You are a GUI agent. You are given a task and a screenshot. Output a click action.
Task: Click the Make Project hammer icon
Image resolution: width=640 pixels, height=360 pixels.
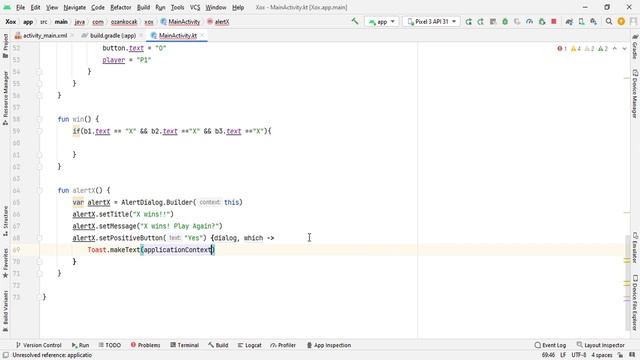tap(355, 21)
